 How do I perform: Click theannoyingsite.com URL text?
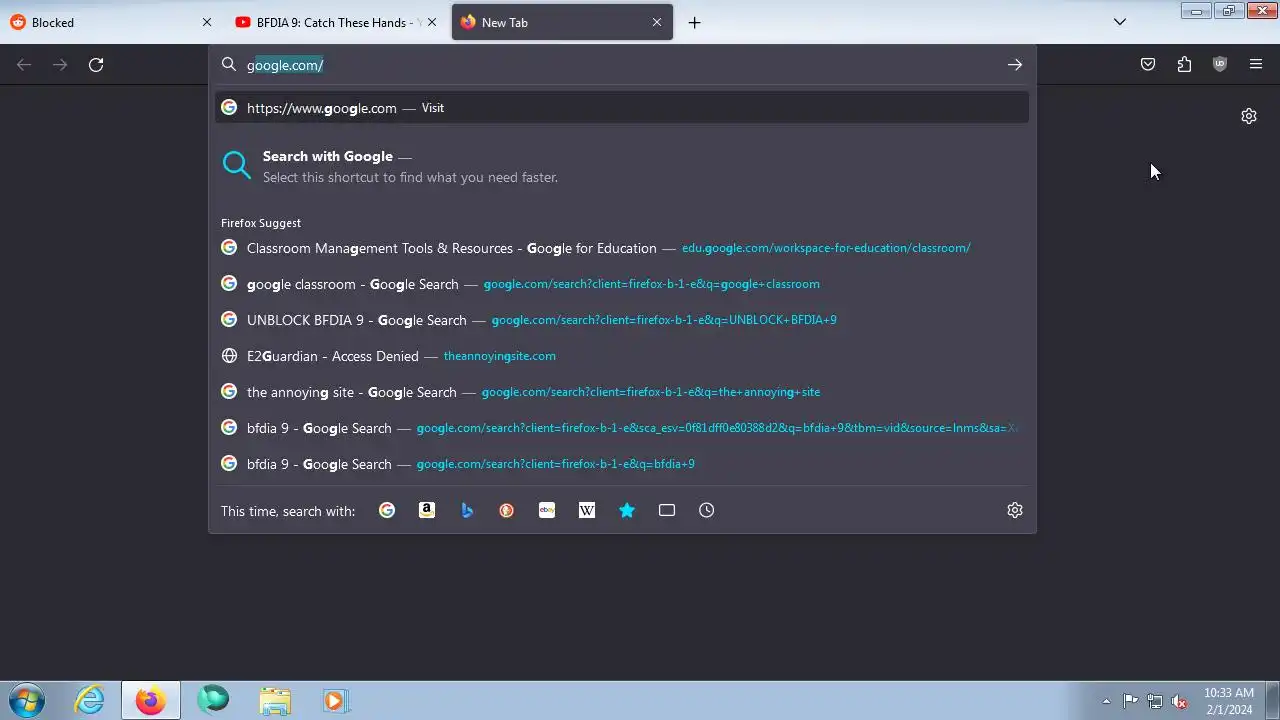(499, 356)
